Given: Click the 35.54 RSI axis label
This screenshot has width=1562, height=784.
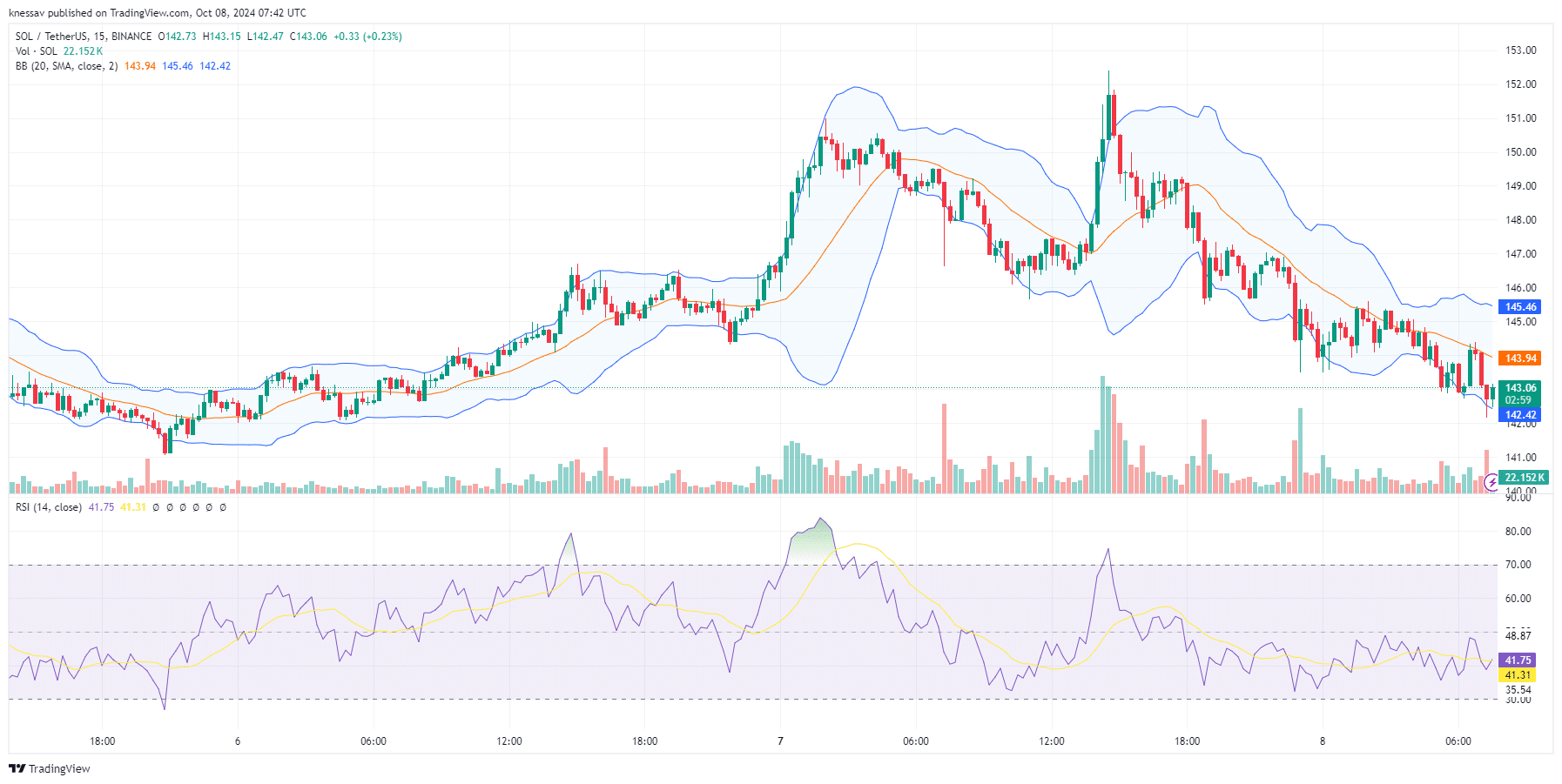Looking at the screenshot, I should coord(1518,690).
